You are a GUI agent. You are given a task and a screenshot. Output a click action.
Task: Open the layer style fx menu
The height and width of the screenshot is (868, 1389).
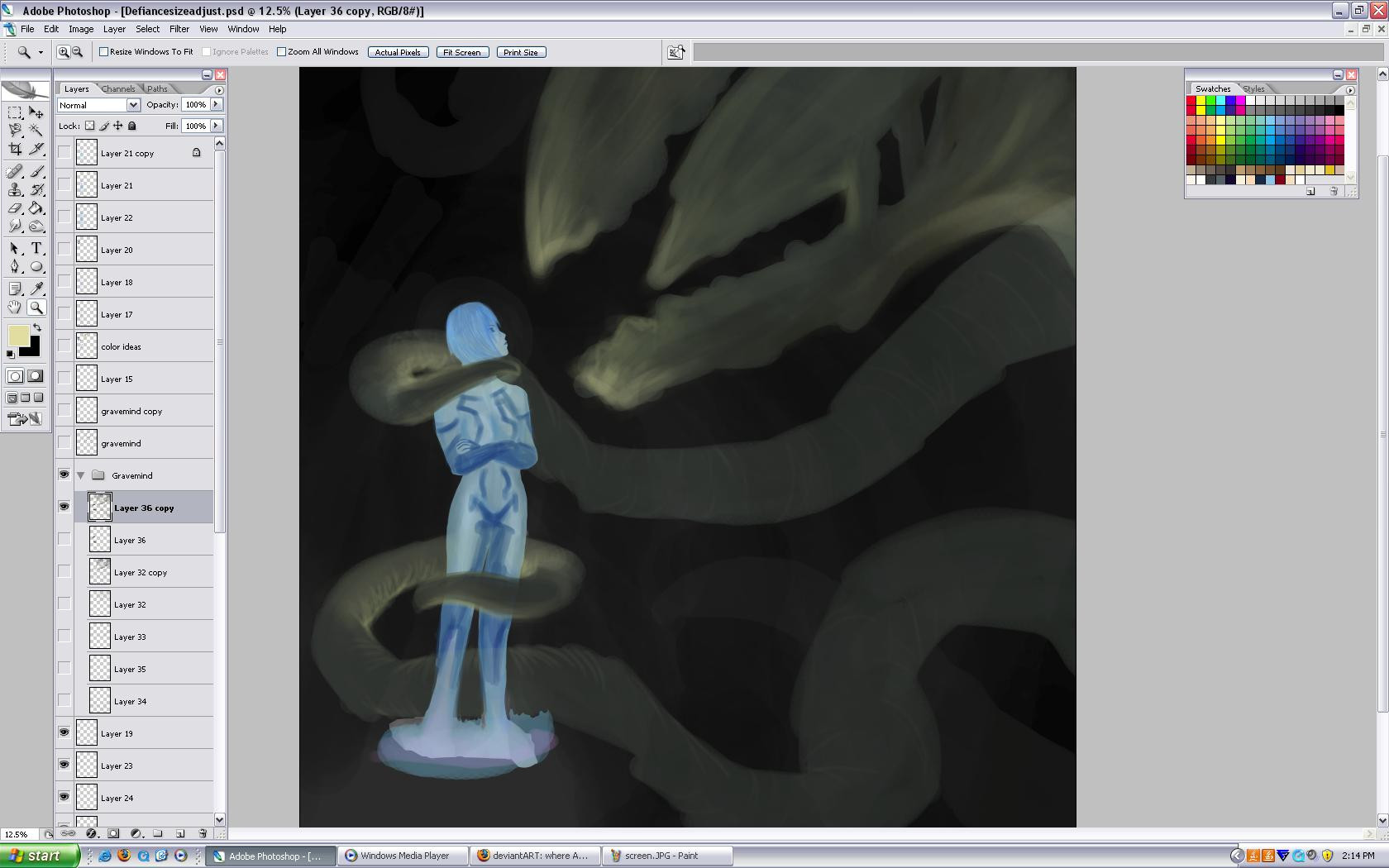click(91, 833)
